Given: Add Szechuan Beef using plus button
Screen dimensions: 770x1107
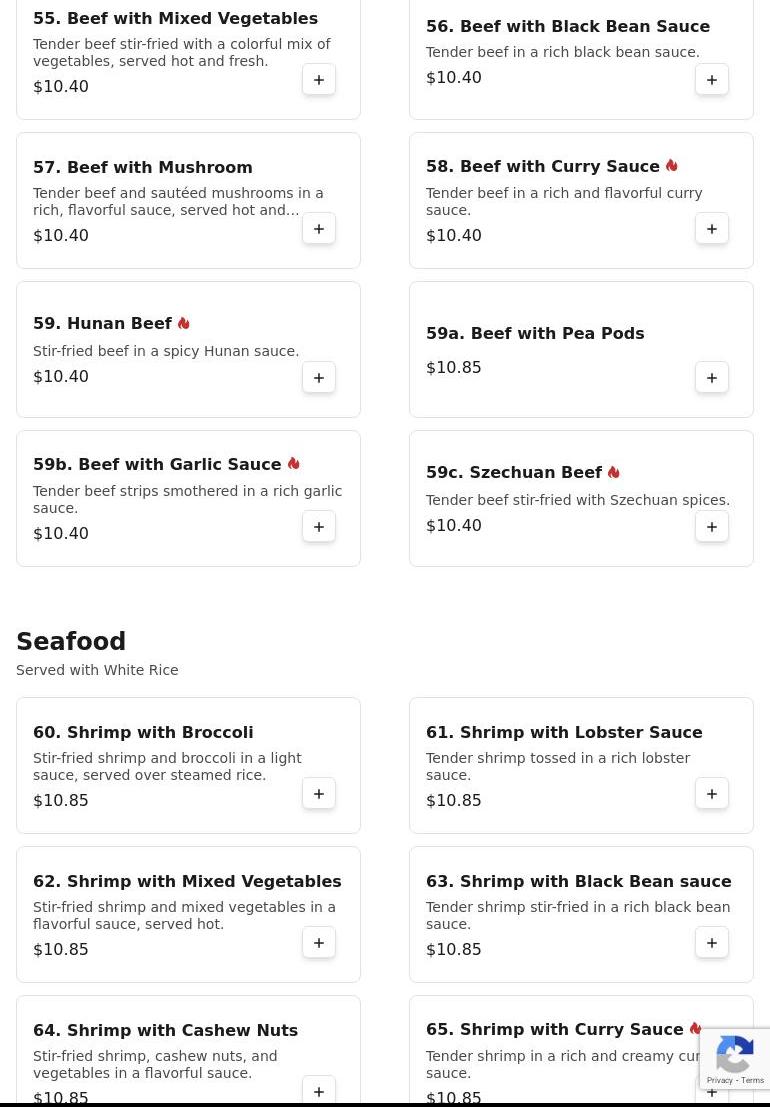Looking at the screenshot, I should click(x=711, y=527).
